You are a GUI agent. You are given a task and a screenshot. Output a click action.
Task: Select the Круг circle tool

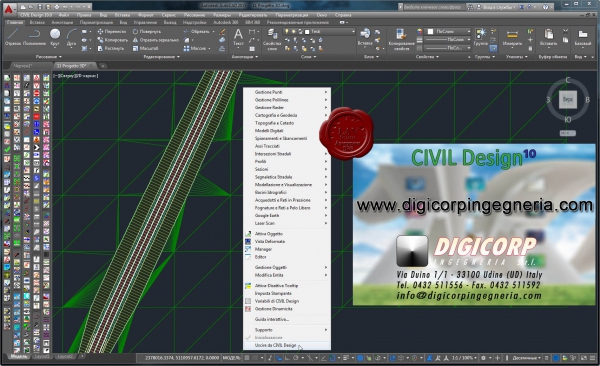coord(55,37)
